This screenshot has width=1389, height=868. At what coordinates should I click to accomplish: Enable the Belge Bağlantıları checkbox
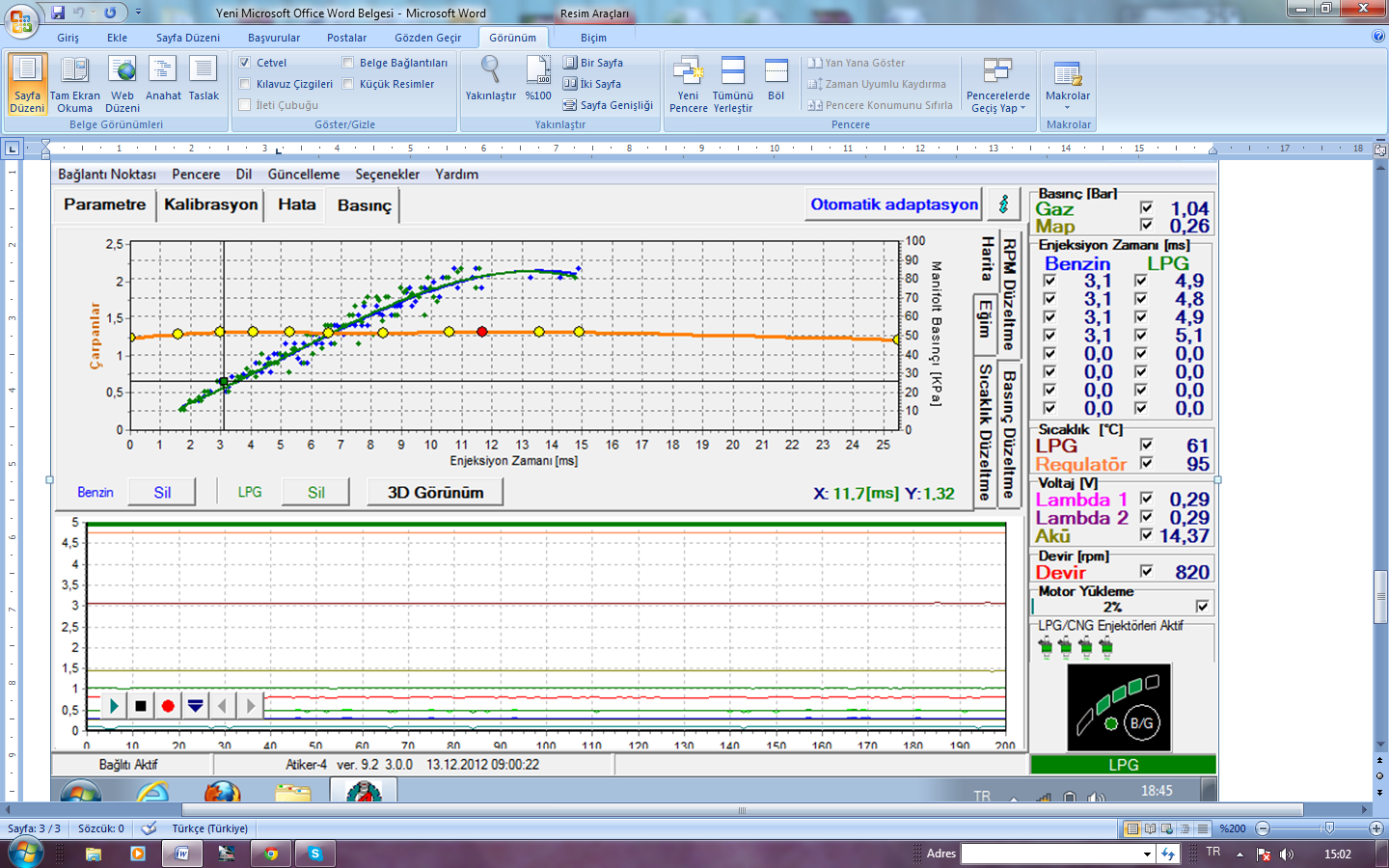coord(348,63)
